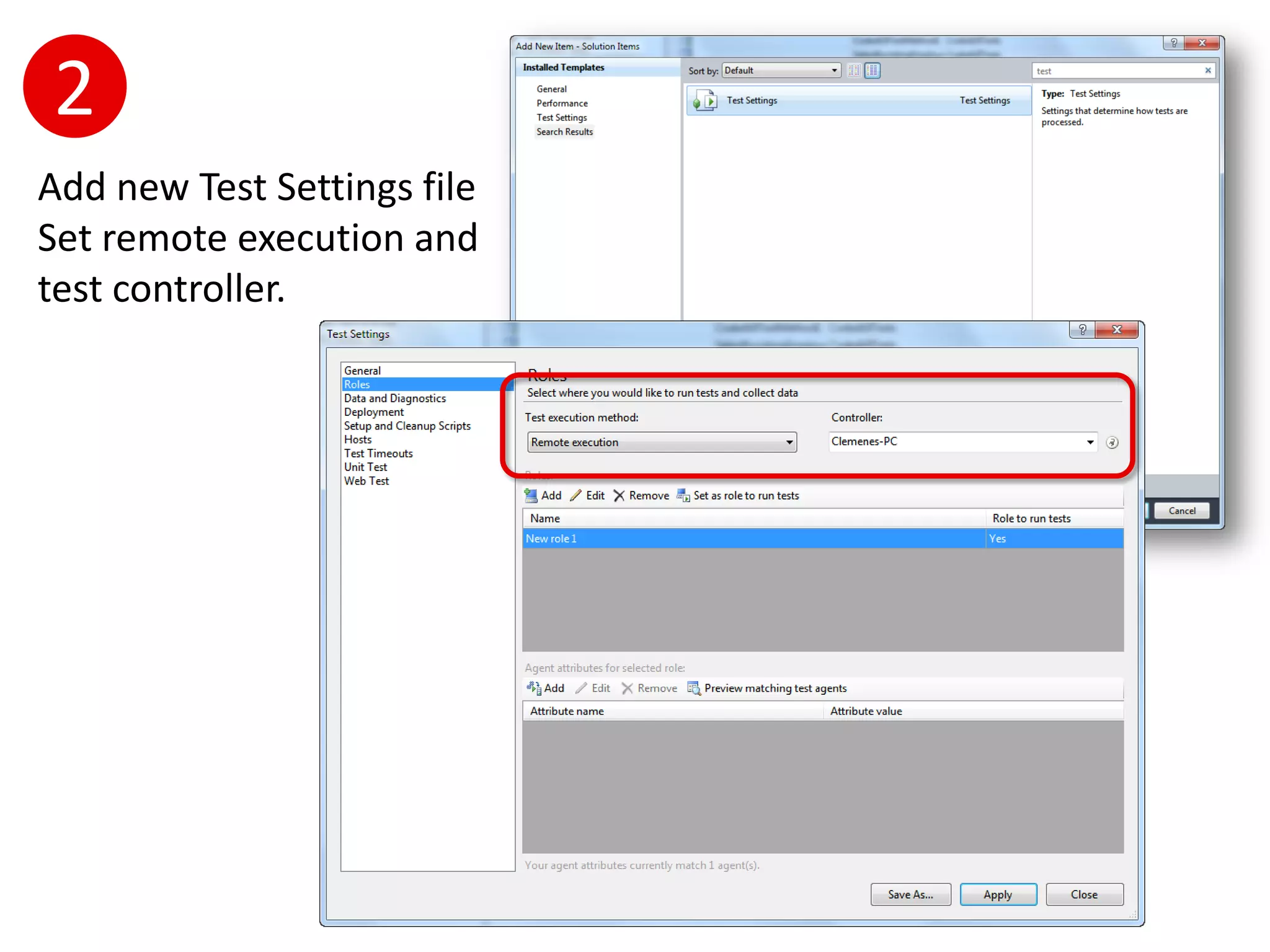Image resolution: width=1270 pixels, height=952 pixels.
Task: Click disabled Remove in agent attributes toolbar
Action: click(650, 689)
